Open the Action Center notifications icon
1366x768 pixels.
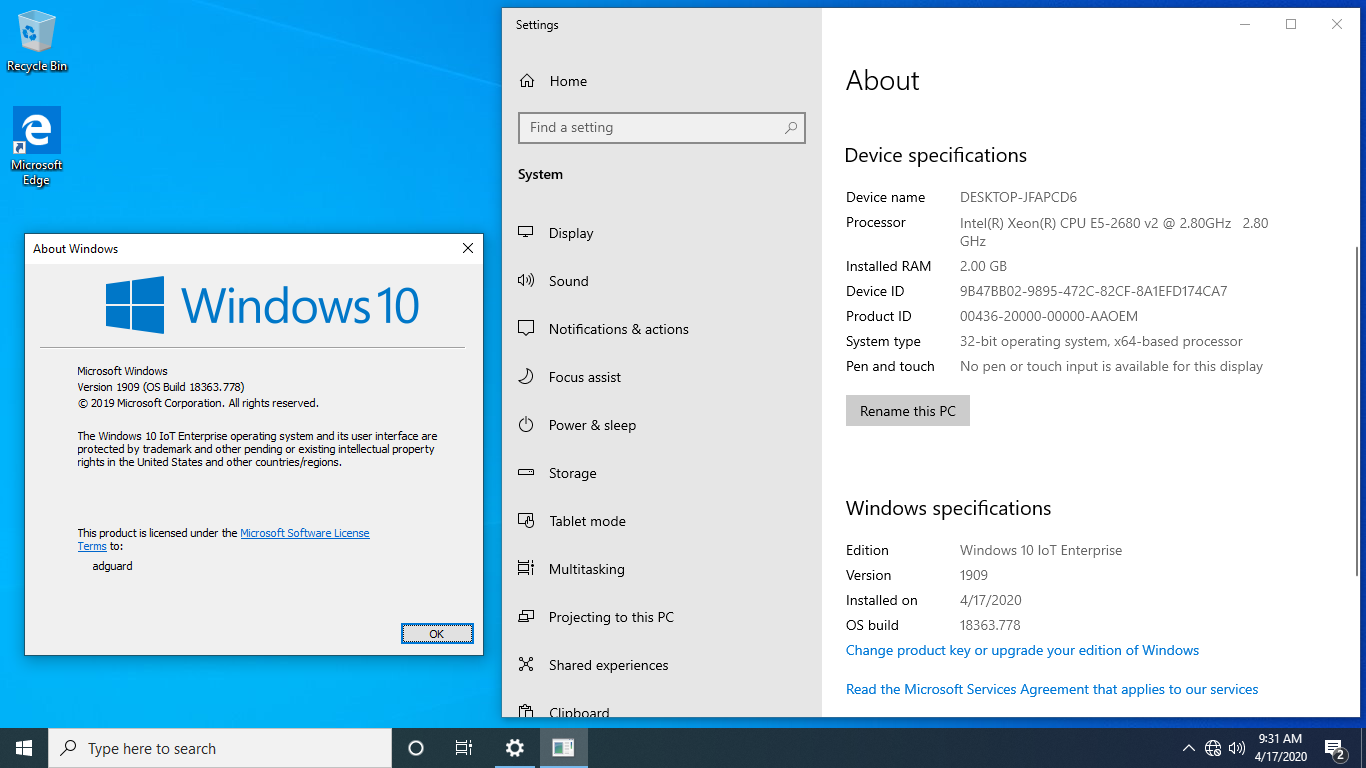(1334, 748)
